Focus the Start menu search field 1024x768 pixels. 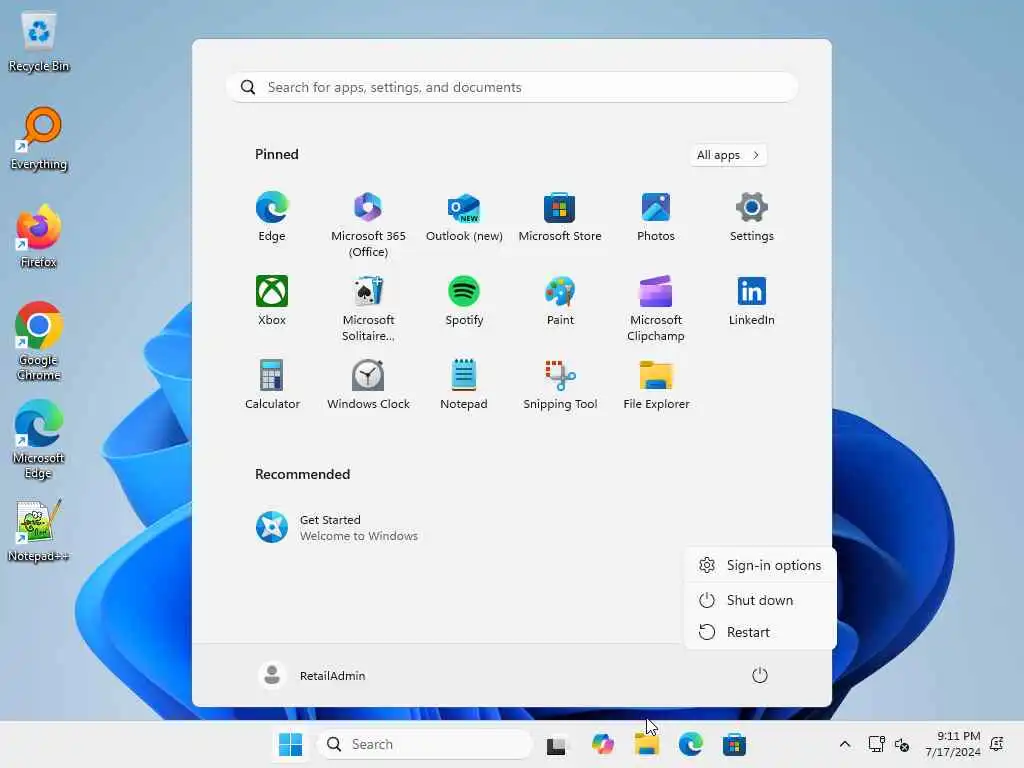pyautogui.click(x=512, y=88)
